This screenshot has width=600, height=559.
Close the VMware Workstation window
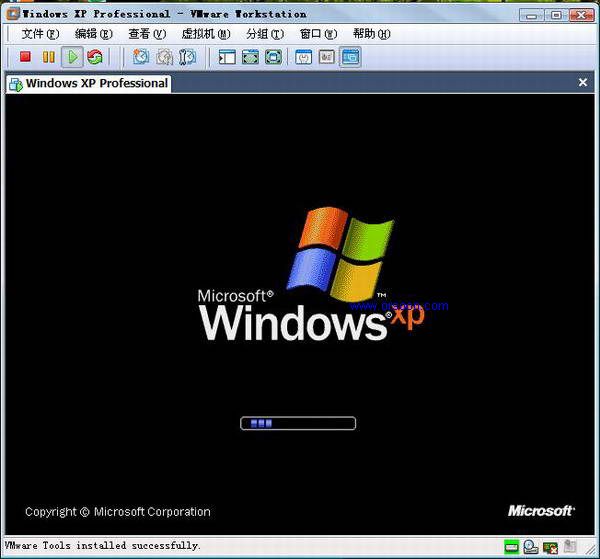click(x=581, y=15)
